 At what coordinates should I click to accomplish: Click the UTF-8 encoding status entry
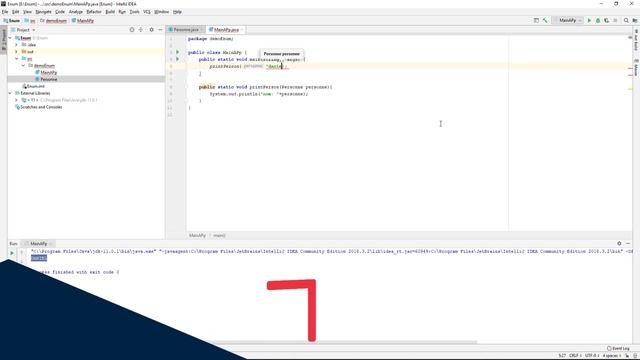[x=591, y=356]
